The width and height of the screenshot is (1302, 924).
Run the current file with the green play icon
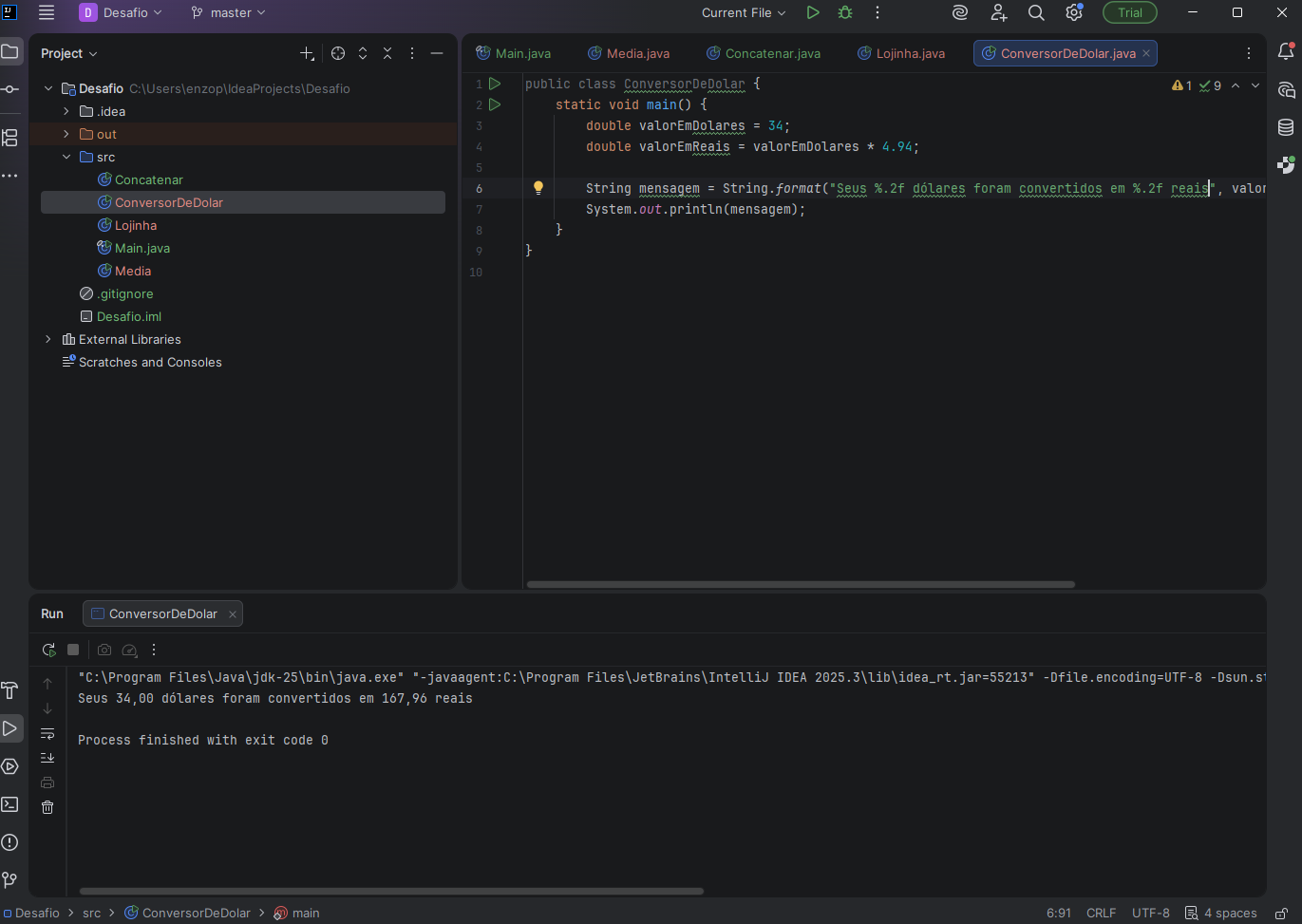pyautogui.click(x=812, y=12)
